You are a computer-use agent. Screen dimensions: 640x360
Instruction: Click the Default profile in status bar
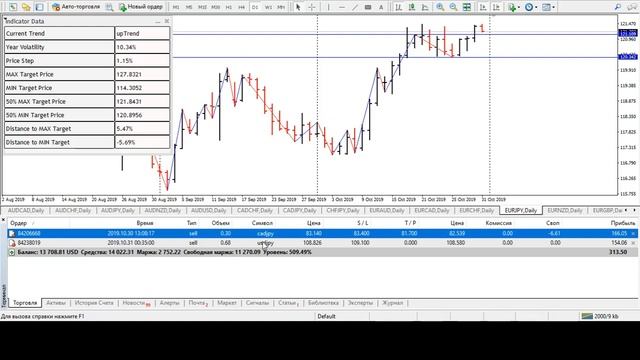click(327, 316)
